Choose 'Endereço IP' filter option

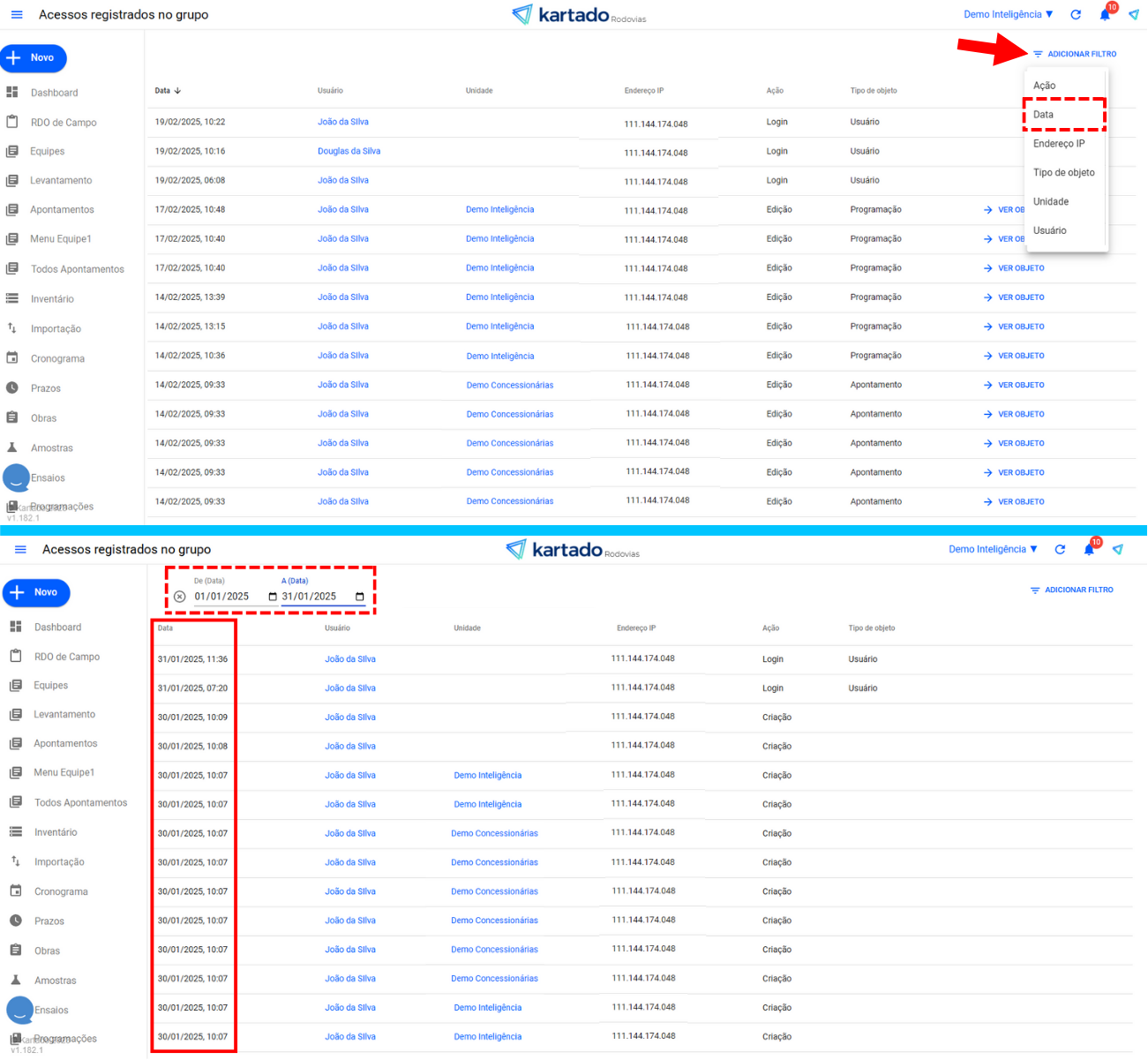tap(1059, 144)
